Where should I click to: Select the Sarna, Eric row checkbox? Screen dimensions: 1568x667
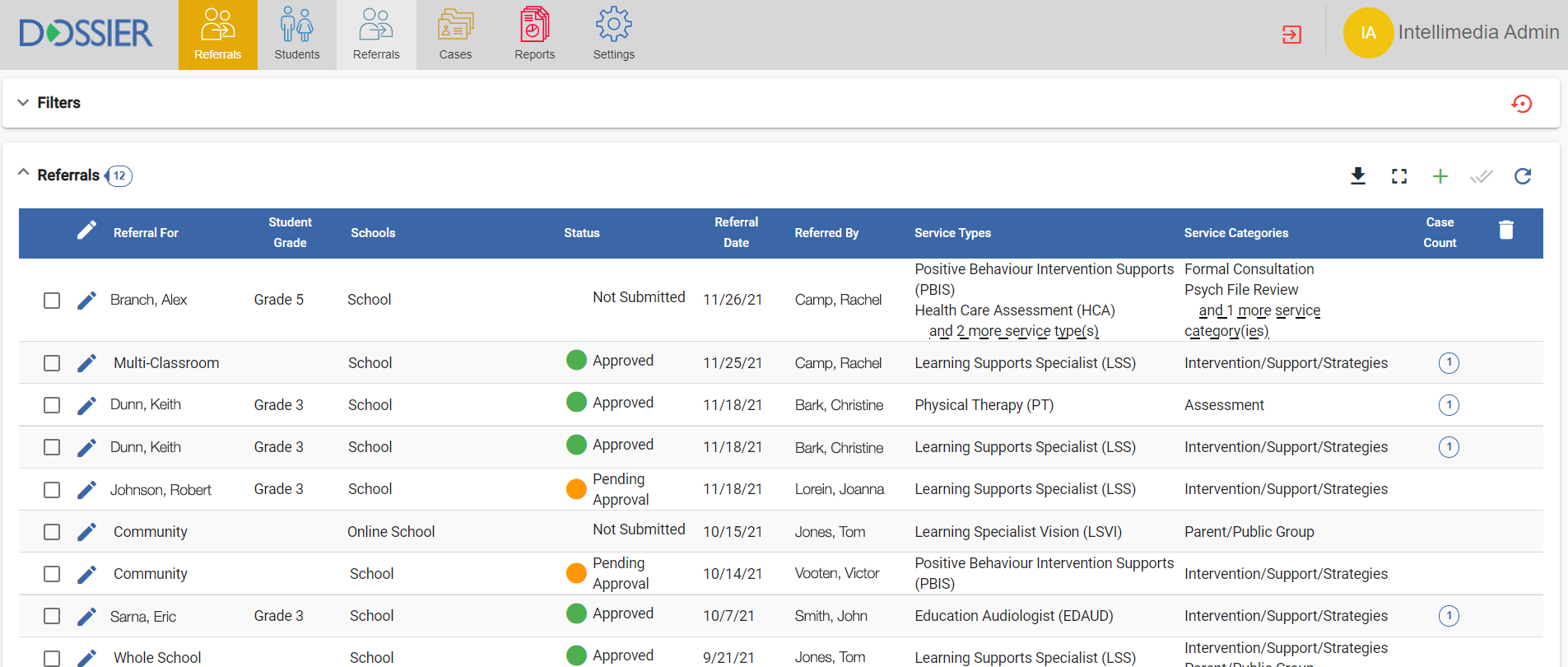[52, 616]
